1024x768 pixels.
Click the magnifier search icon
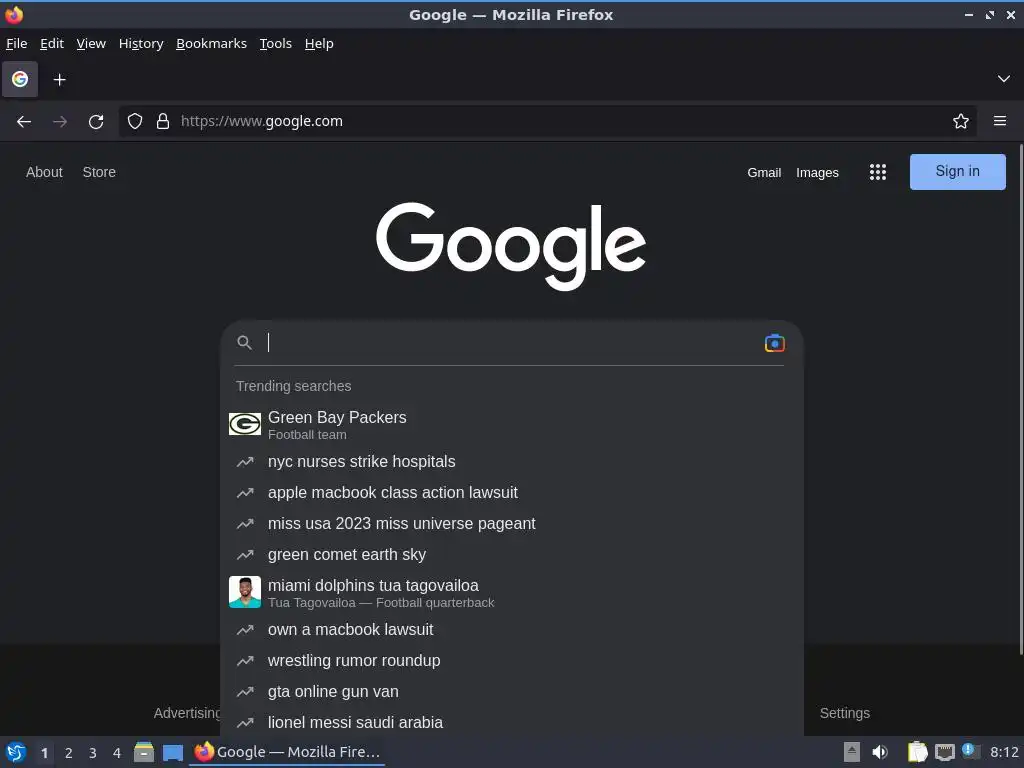click(x=244, y=343)
